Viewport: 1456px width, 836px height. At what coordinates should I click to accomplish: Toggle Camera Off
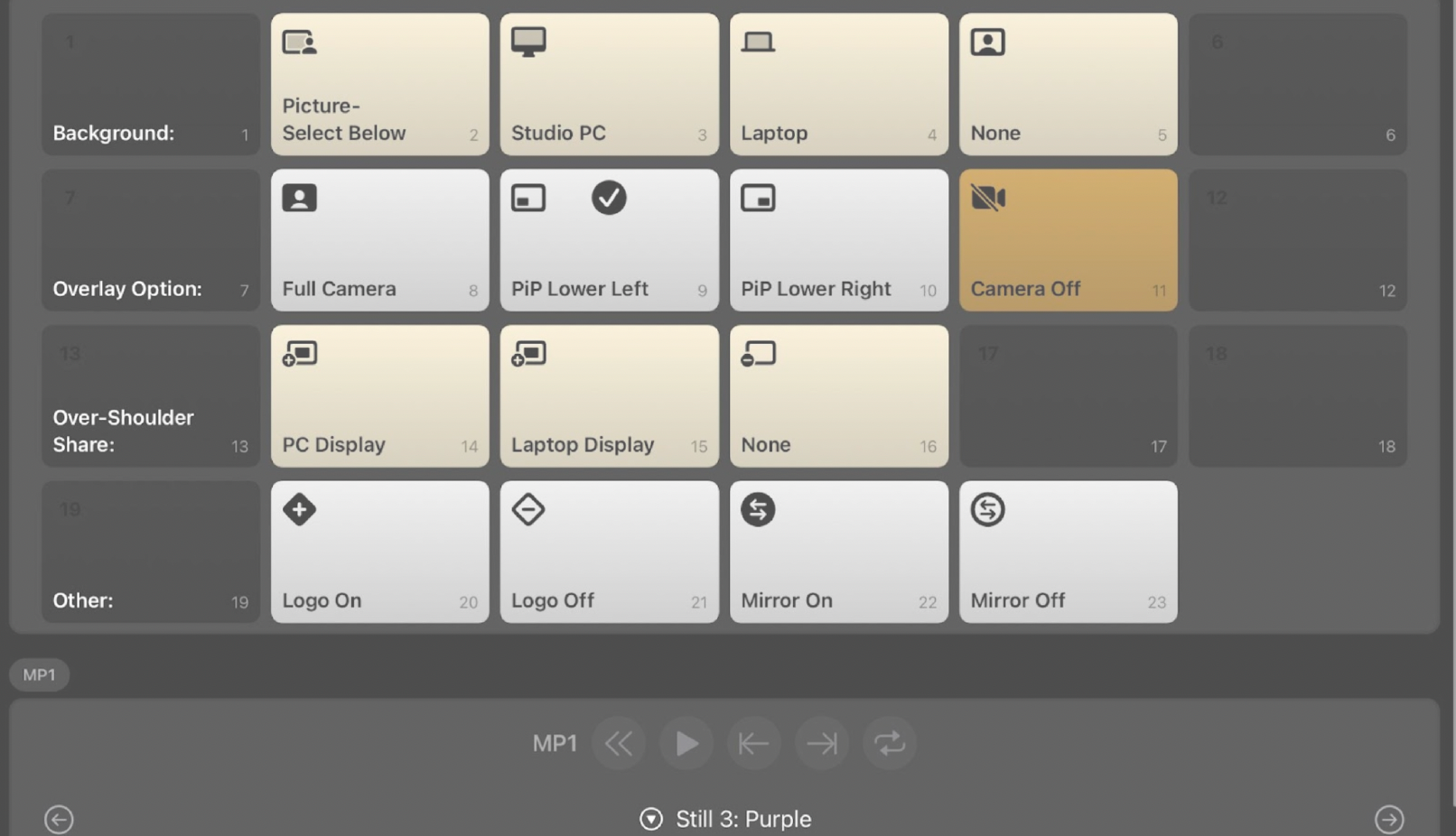click(1069, 239)
